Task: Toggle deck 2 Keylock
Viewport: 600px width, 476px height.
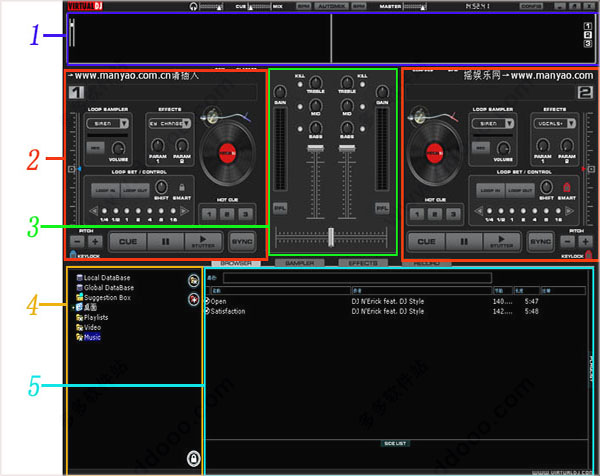Action: tap(589, 254)
